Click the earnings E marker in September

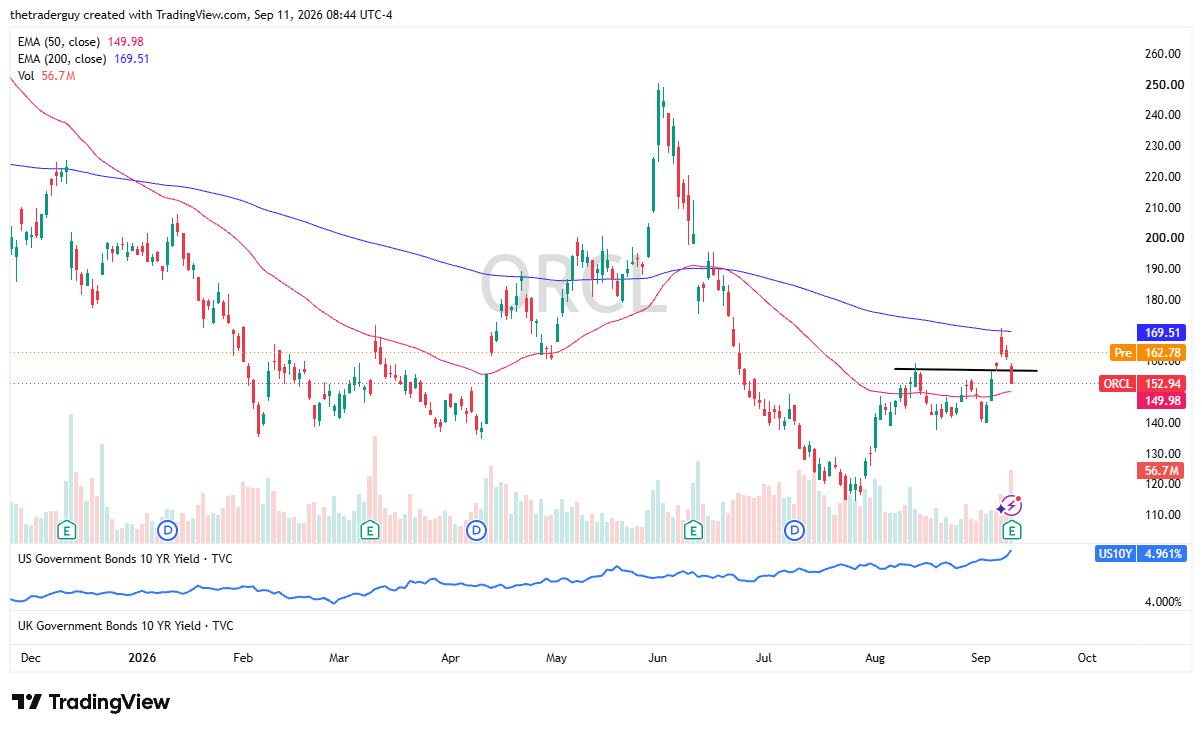click(x=1012, y=528)
